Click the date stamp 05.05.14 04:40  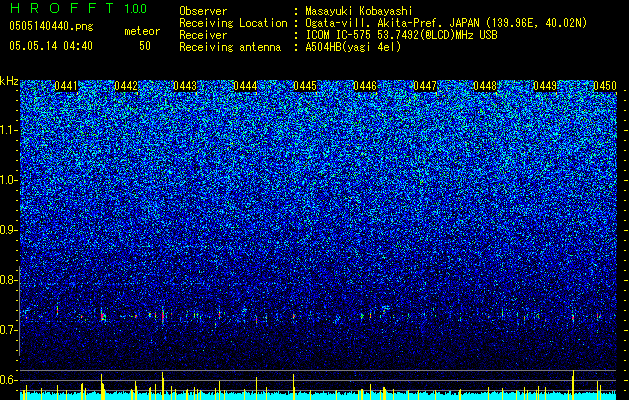pos(51,46)
